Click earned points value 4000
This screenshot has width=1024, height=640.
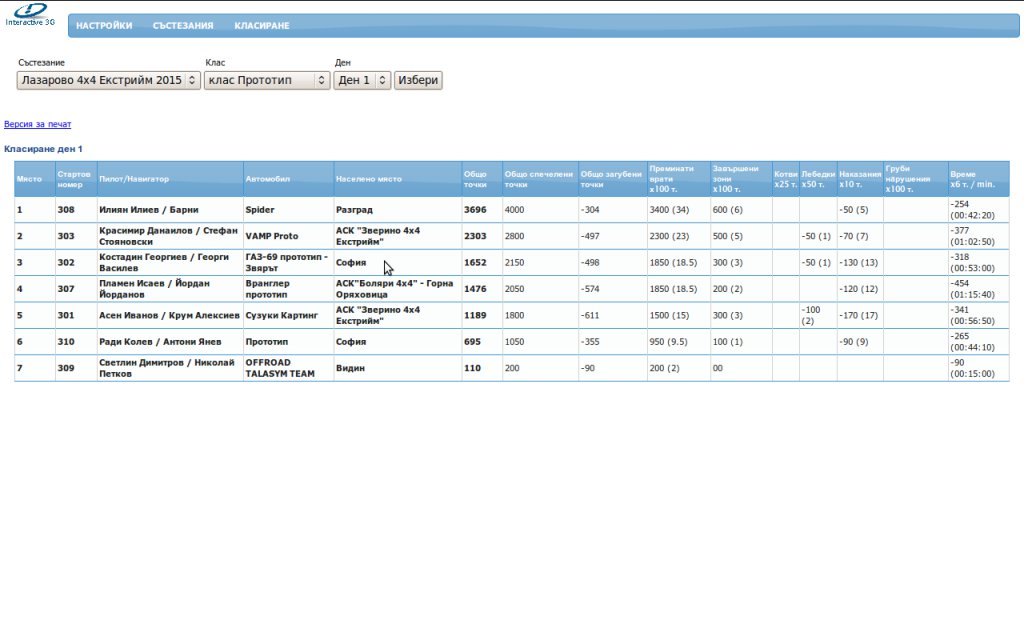pyautogui.click(x=514, y=210)
